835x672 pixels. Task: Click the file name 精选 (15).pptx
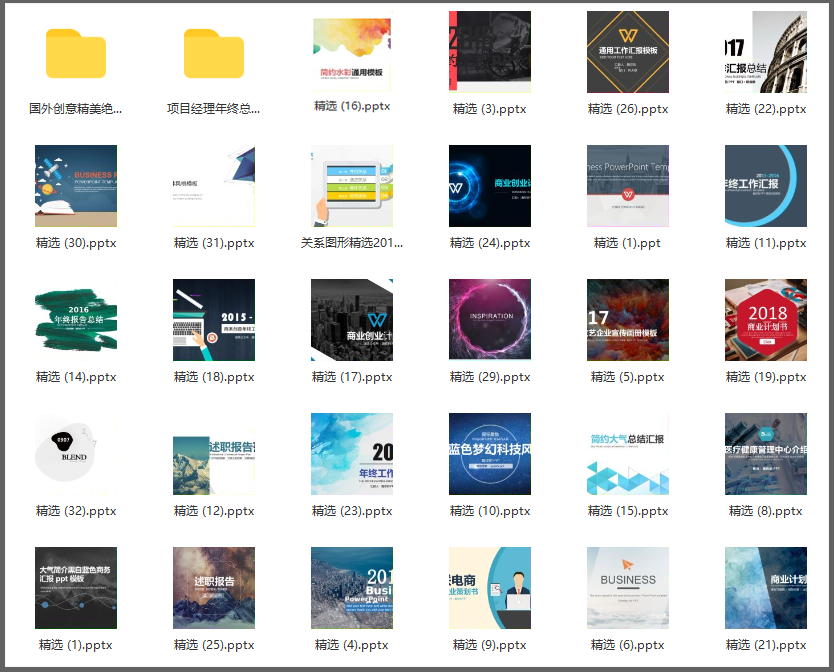(628, 511)
